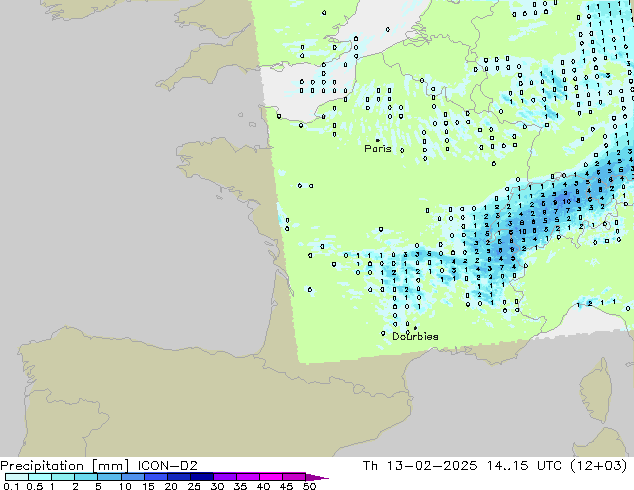Pick the 10–15 mm legend color
The height and width of the screenshot is (490, 634).
[x=132, y=477]
